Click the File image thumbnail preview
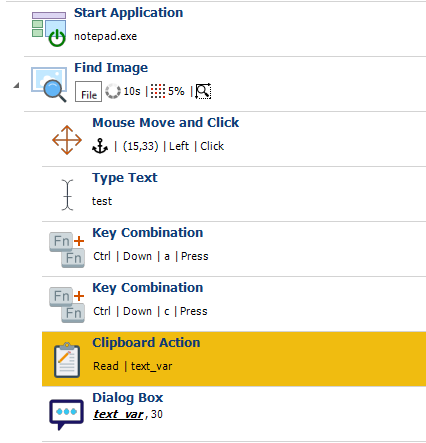 (88, 91)
